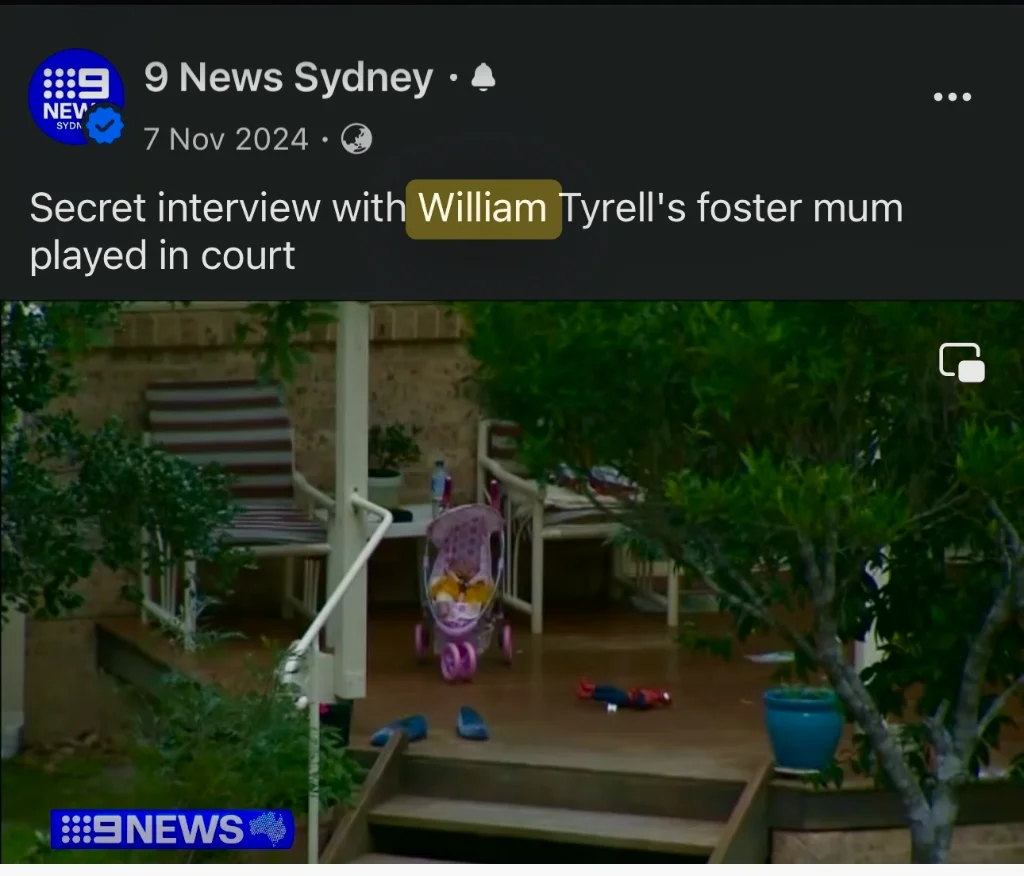Click the pink toy stroller in video

[x=462, y=591]
